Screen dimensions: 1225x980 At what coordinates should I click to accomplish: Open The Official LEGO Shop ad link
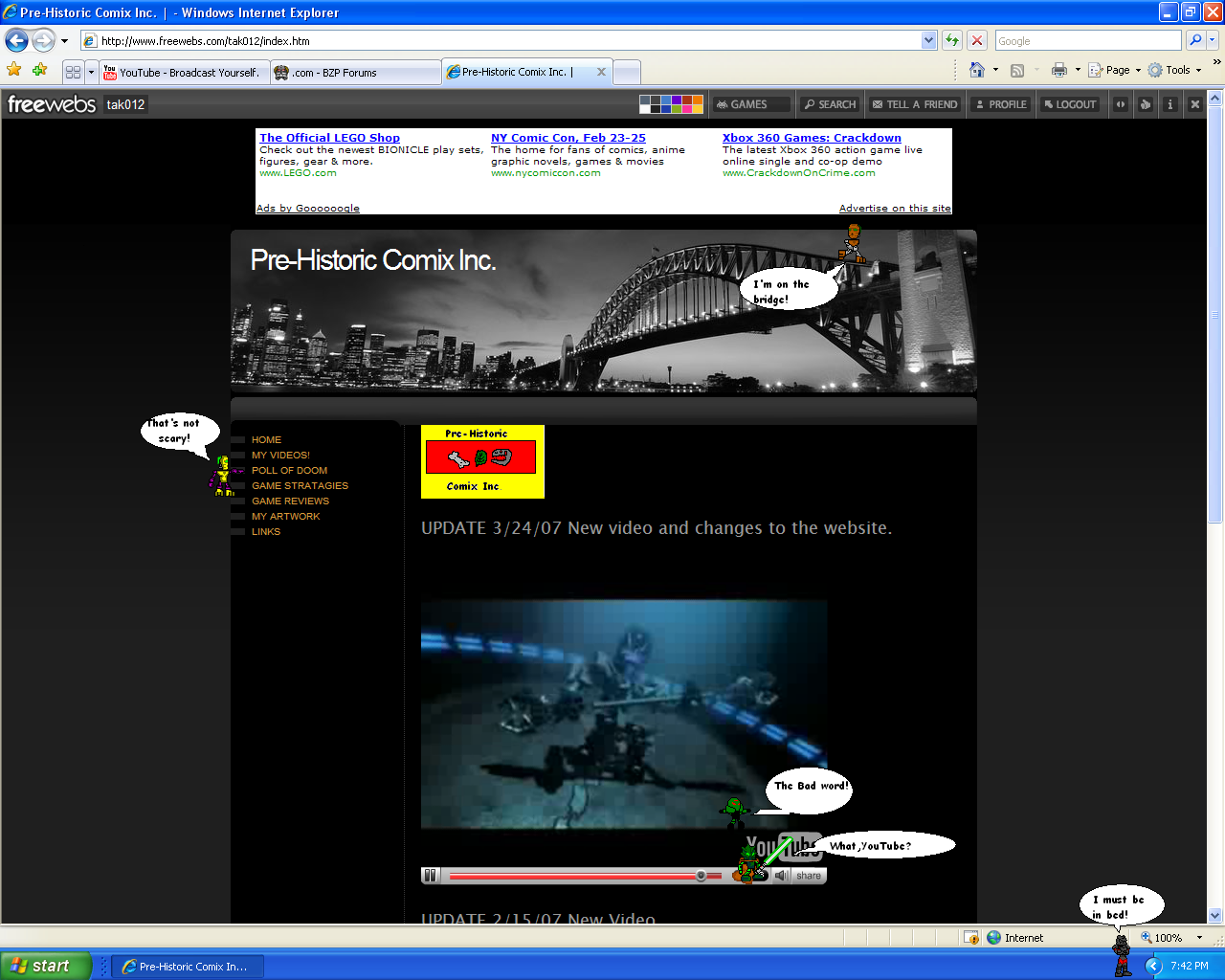329,138
